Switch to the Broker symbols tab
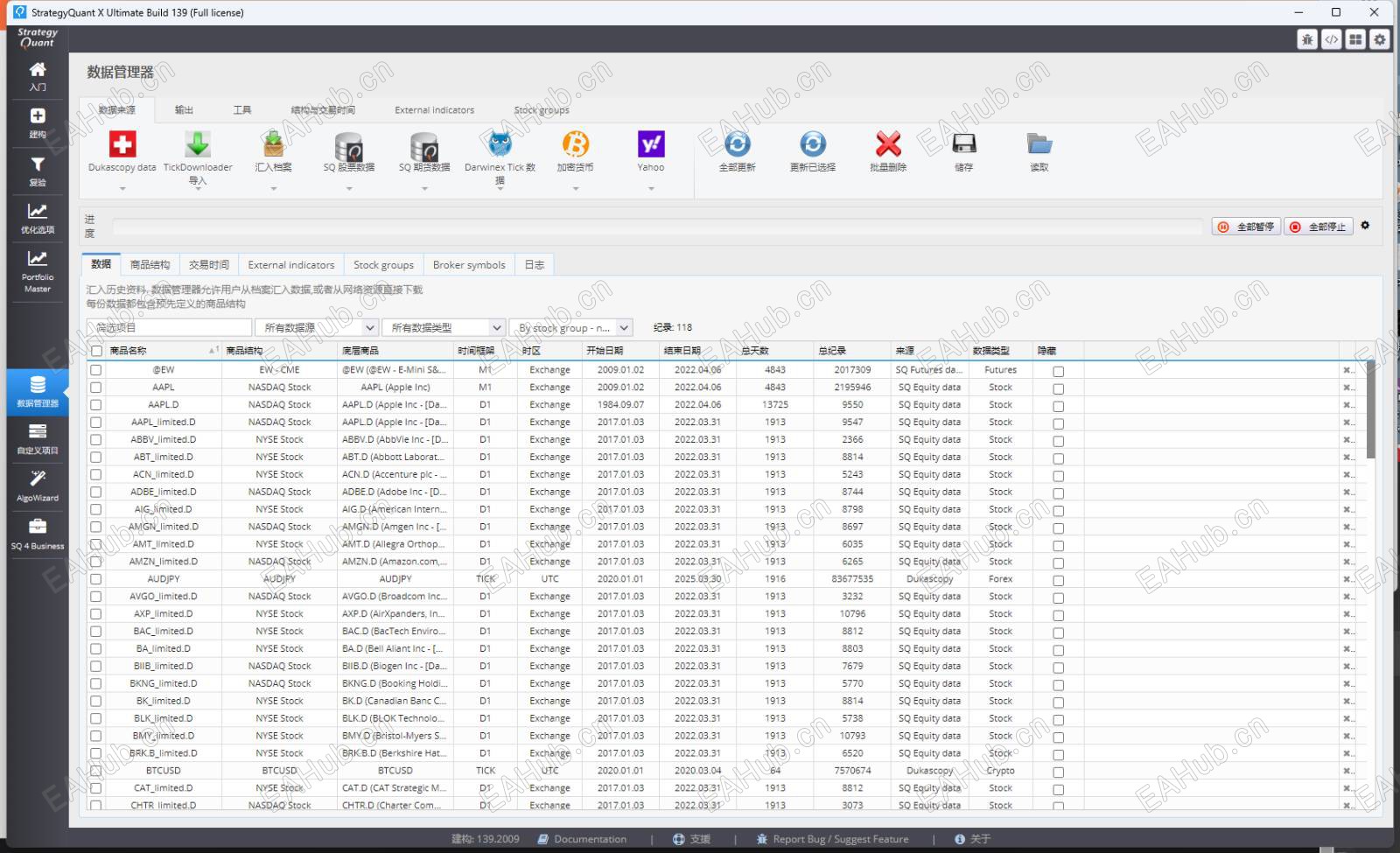The height and width of the screenshot is (853, 1400). 469,265
